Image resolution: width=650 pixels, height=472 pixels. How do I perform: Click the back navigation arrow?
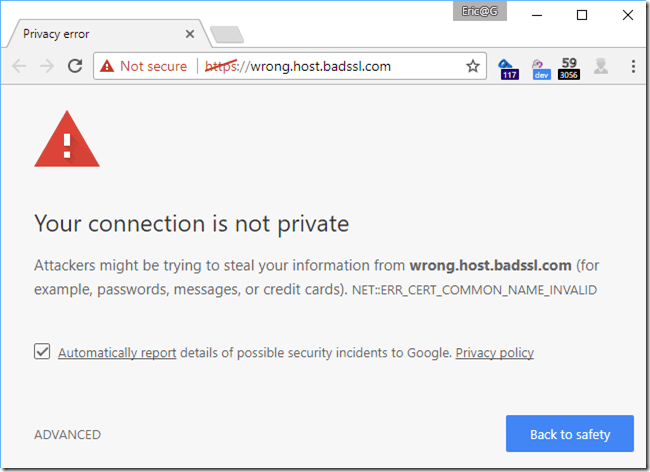(19, 66)
